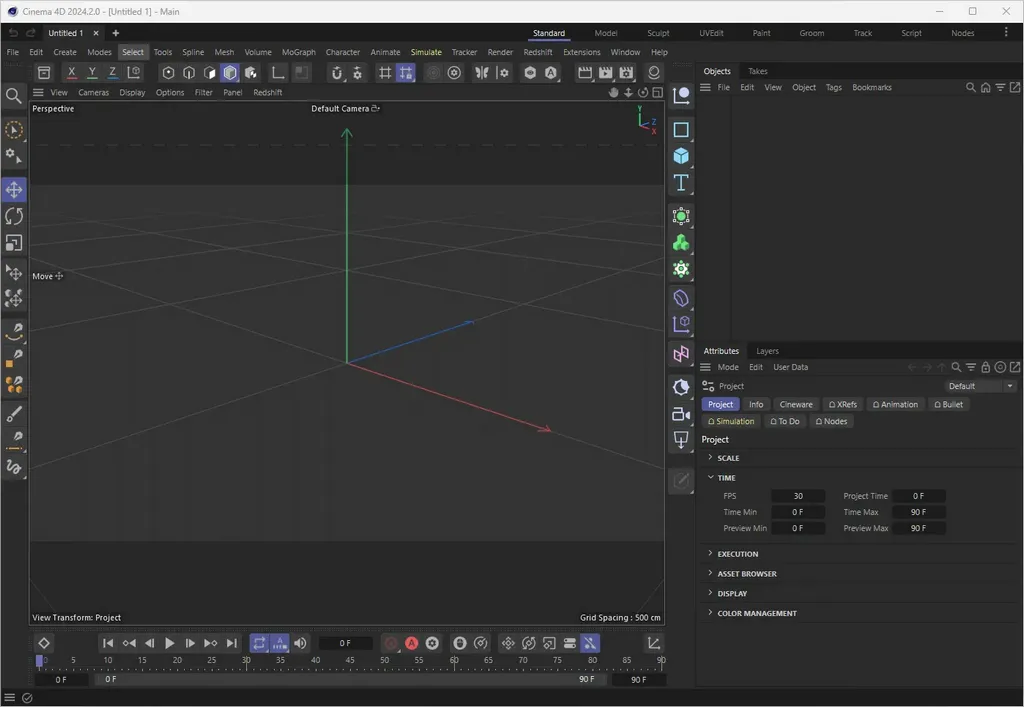Click timeline ruler at frame 45
This screenshot has width=1024, height=707.
[x=350, y=661]
